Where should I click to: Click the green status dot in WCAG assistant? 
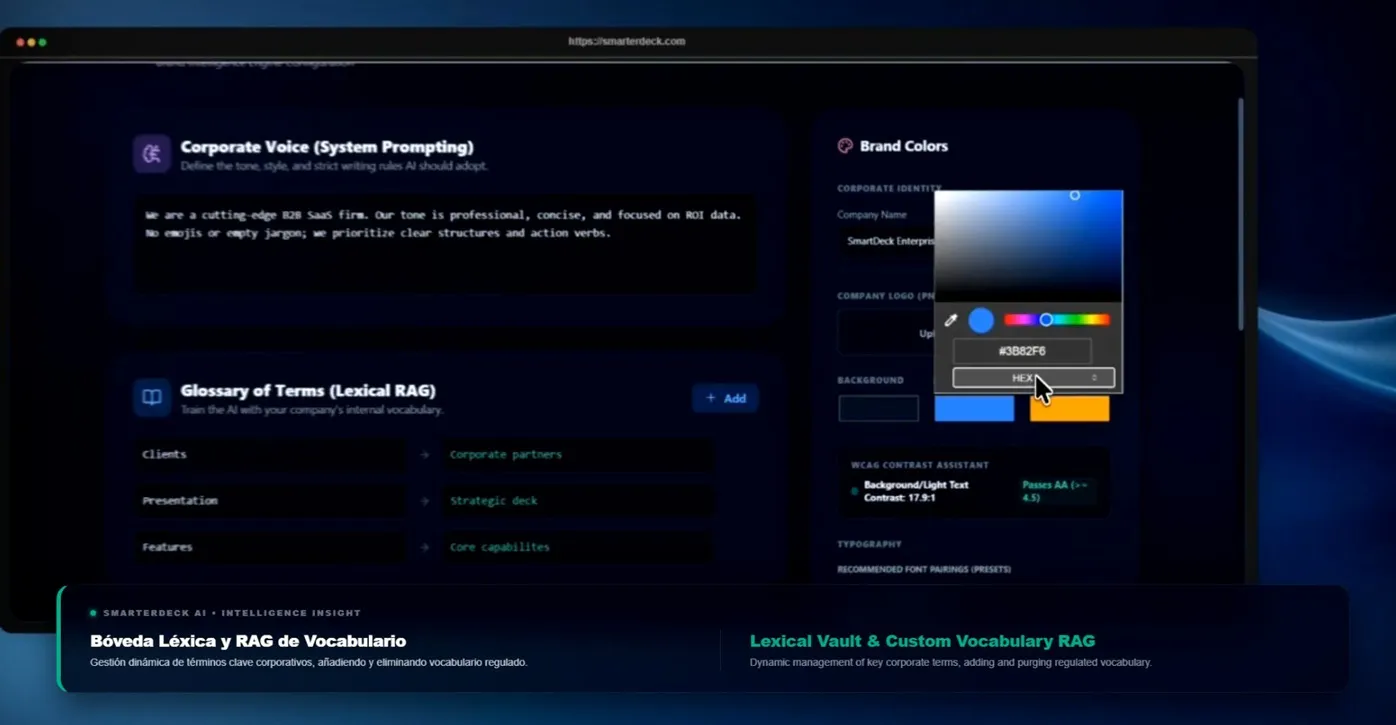(x=854, y=491)
